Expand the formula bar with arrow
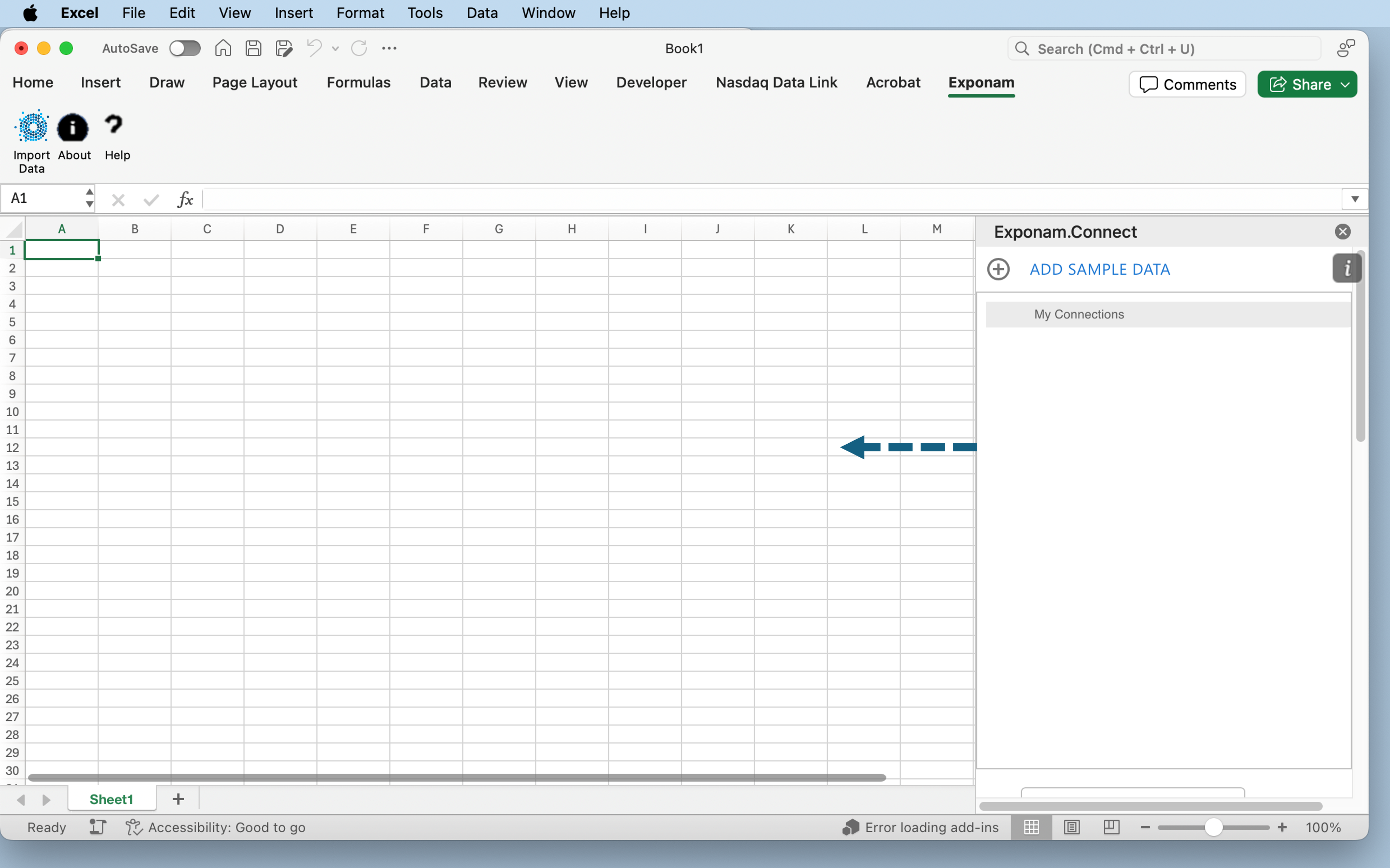Image resolution: width=1390 pixels, height=868 pixels. (1355, 199)
